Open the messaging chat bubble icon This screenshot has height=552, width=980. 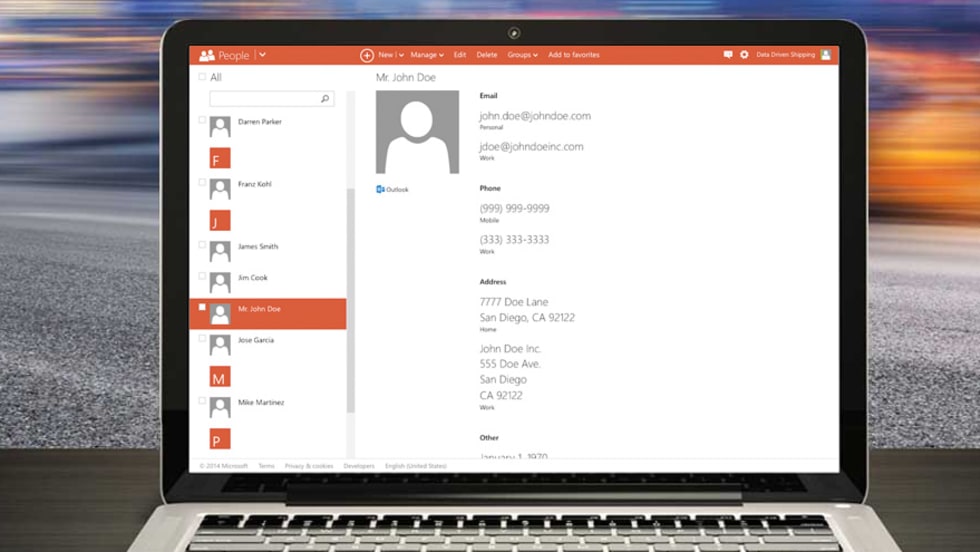point(728,55)
